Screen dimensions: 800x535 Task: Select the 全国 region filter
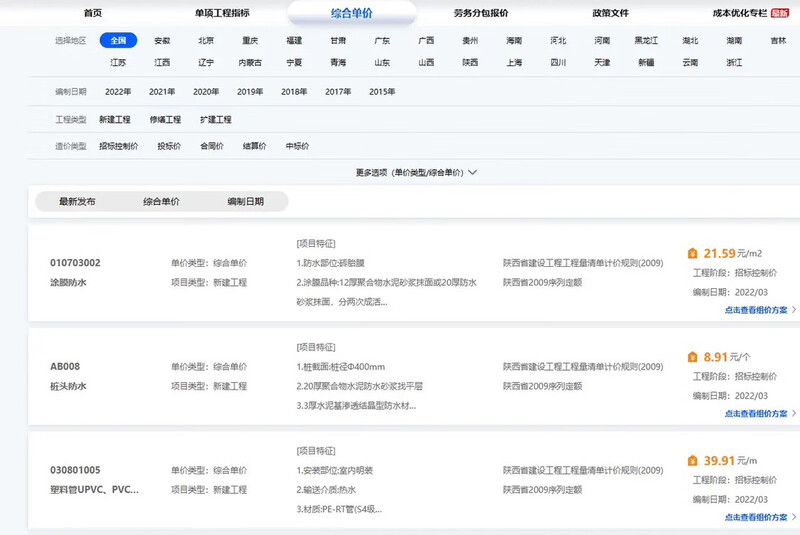pos(118,41)
